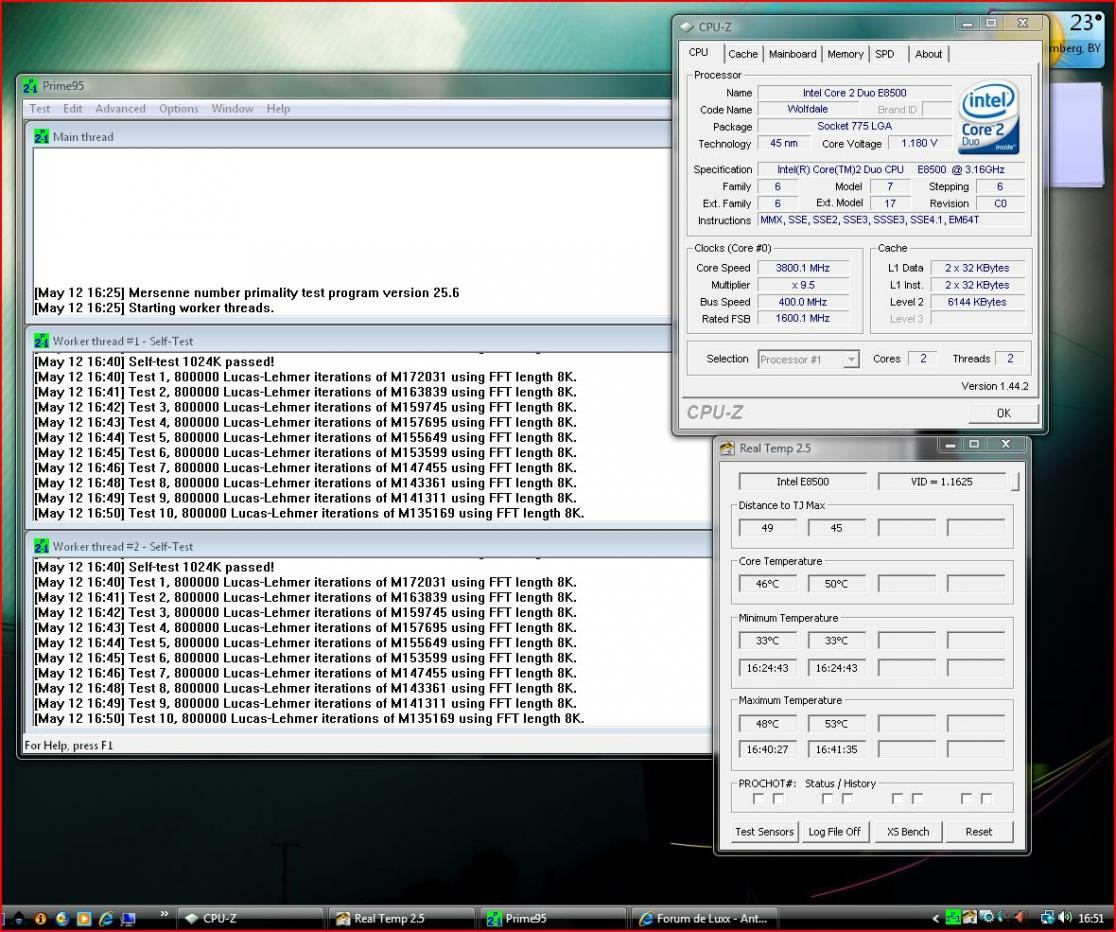Click the red arrow tray icon
The image size is (1116, 932).
(x=1020, y=917)
